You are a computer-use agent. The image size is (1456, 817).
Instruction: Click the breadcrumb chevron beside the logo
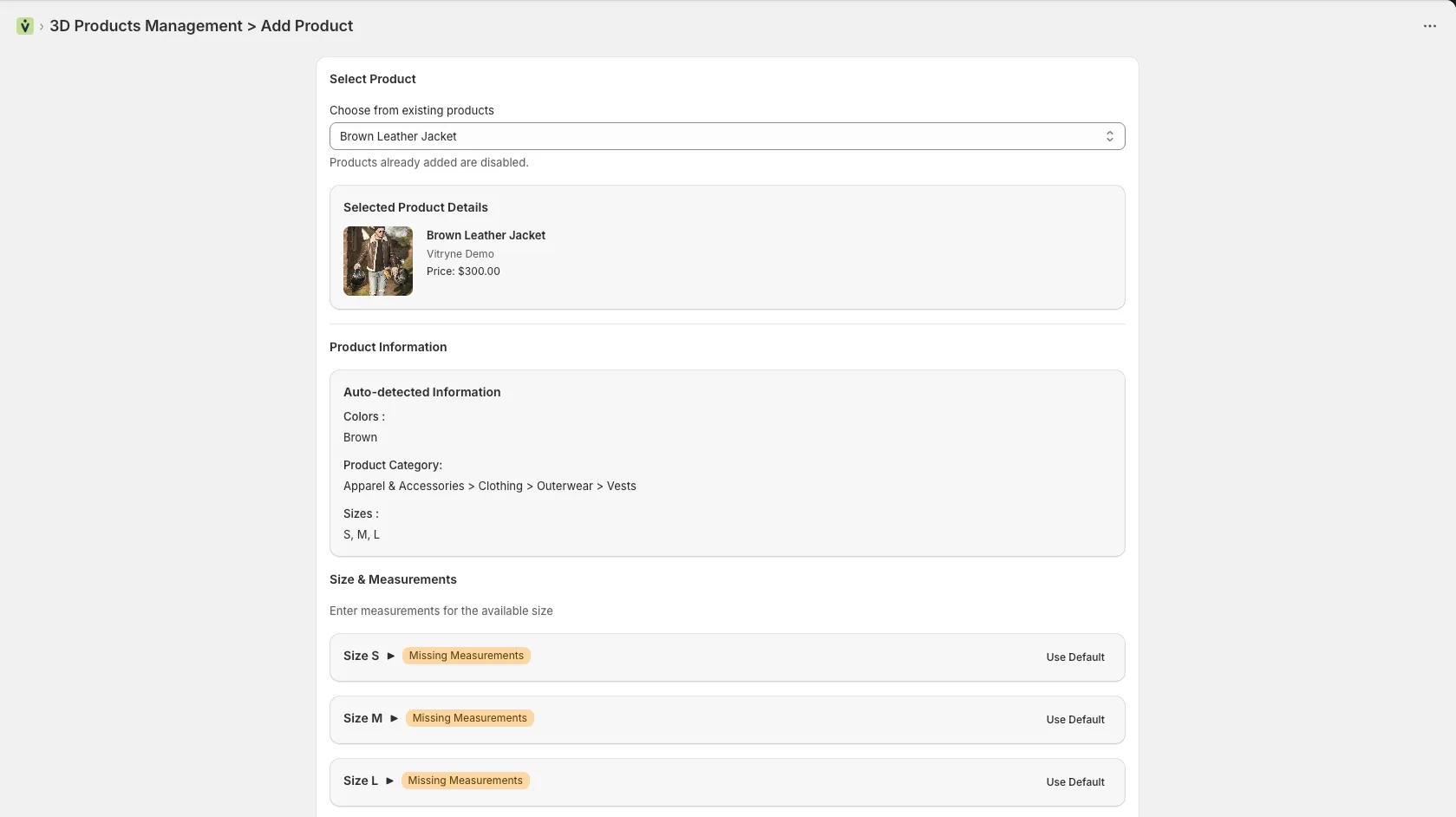coord(40,27)
